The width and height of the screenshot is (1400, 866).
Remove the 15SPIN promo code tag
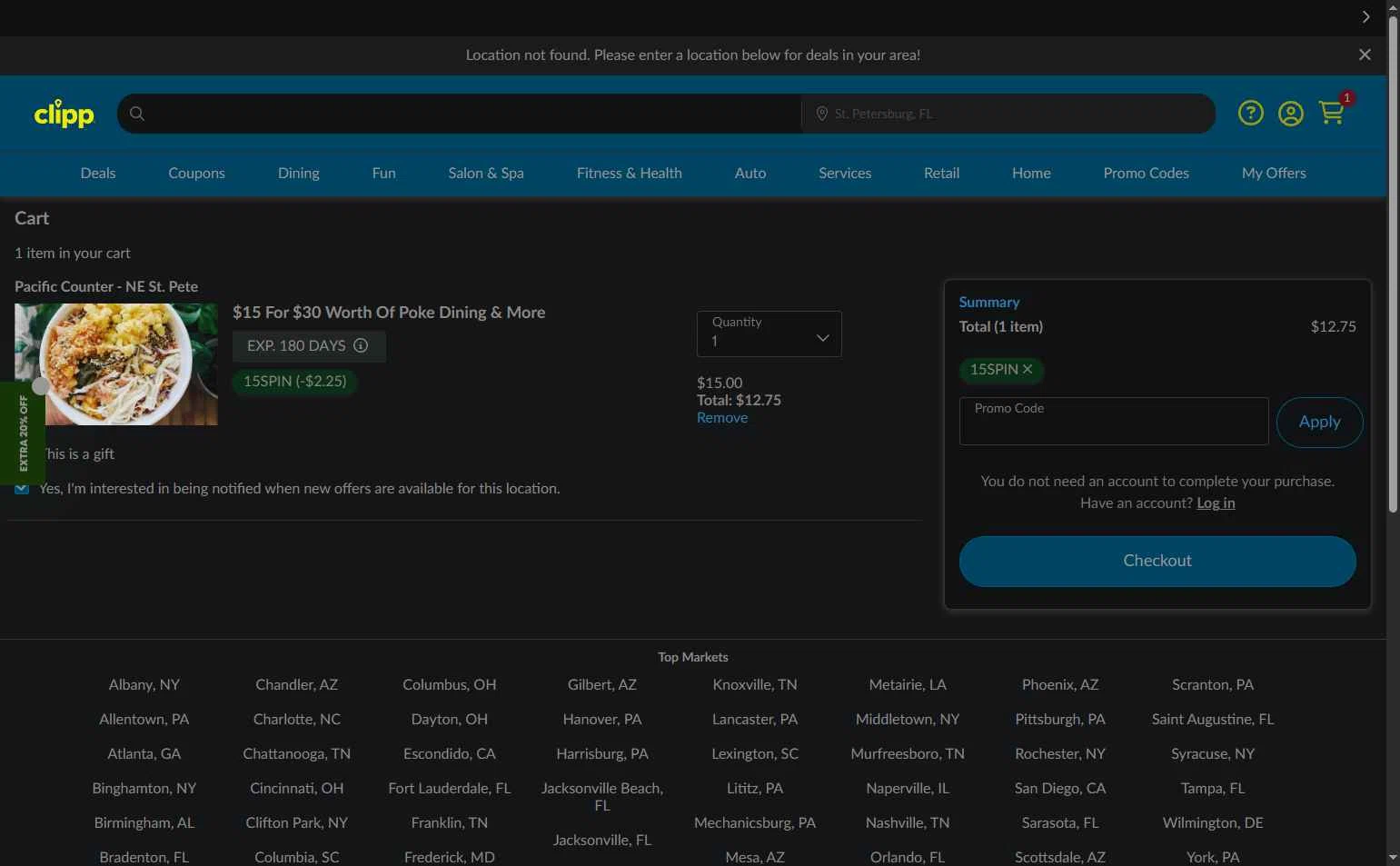1028,369
